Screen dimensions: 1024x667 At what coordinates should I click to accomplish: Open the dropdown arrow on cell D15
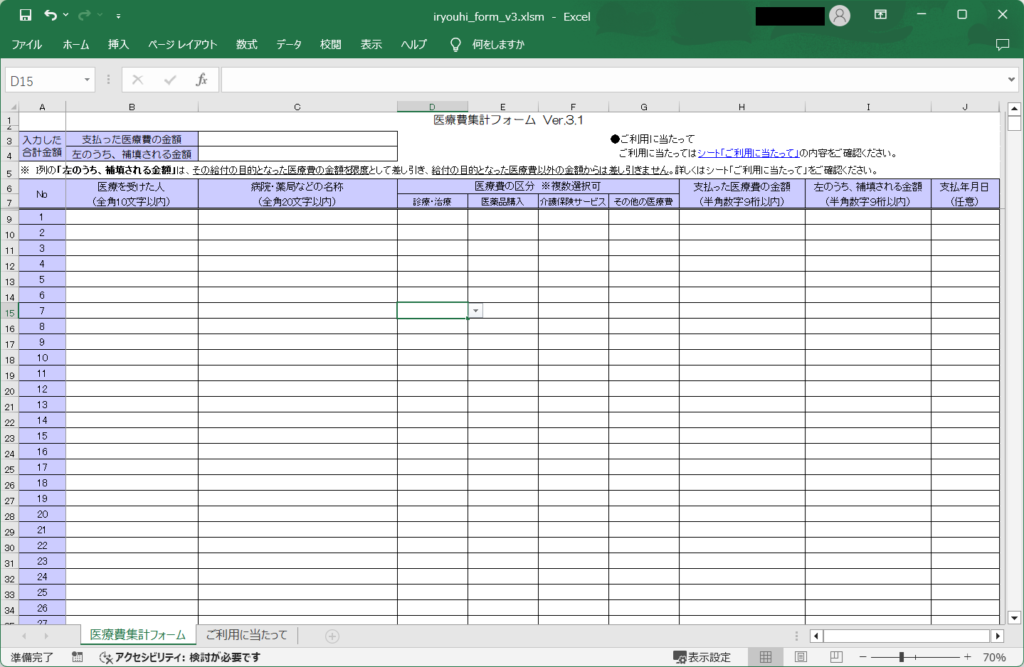(476, 311)
